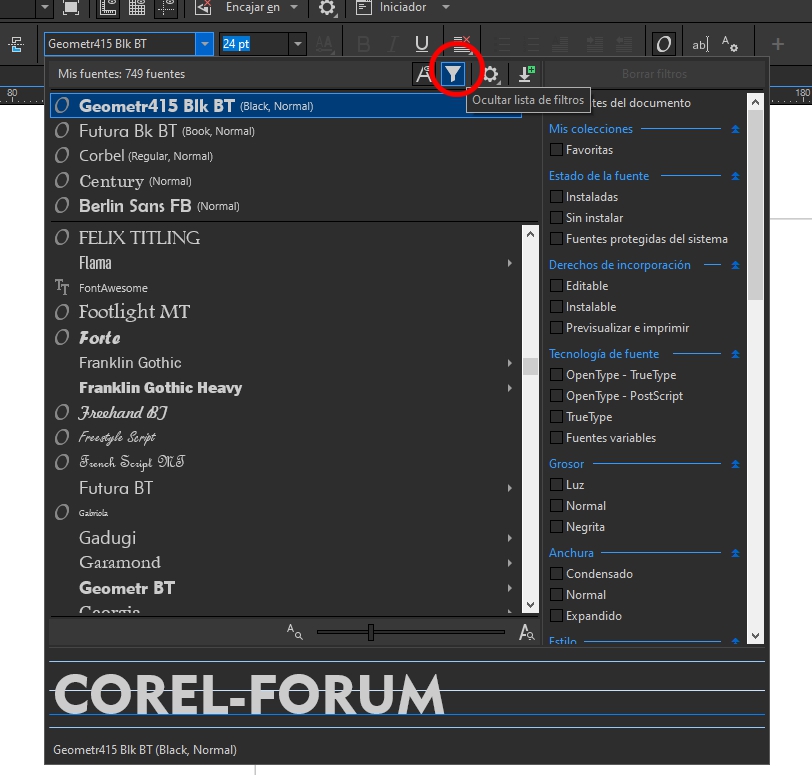Viewport: 812px width, 775px height.
Task: Toggle Bold formatting
Action: (x=364, y=44)
